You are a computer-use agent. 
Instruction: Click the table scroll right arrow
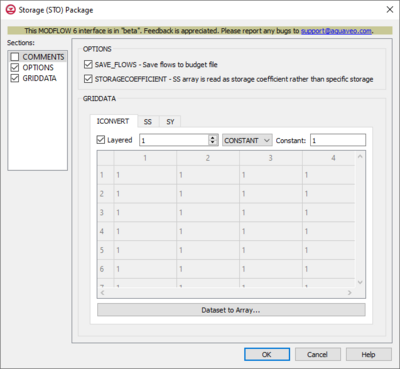349,293
